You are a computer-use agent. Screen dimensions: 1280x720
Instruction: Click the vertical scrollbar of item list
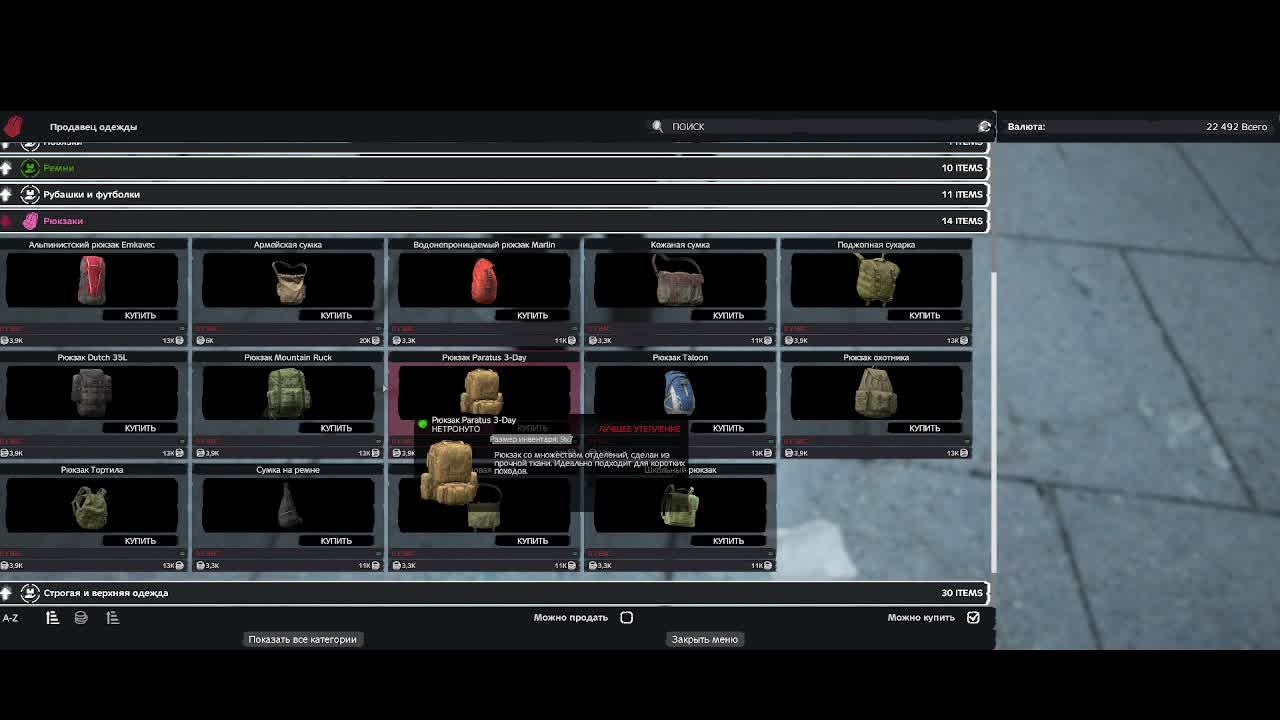(993, 420)
